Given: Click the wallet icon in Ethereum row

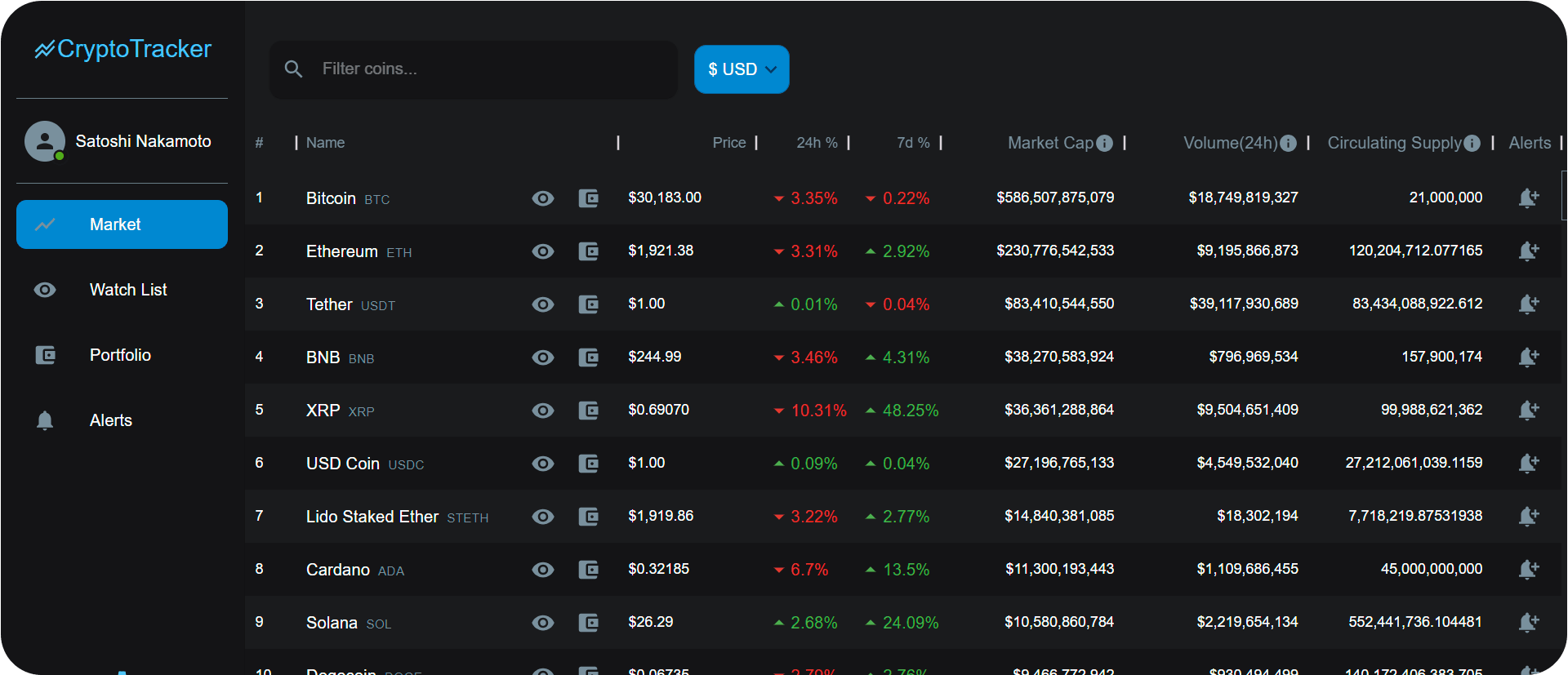Looking at the screenshot, I should 588,251.
